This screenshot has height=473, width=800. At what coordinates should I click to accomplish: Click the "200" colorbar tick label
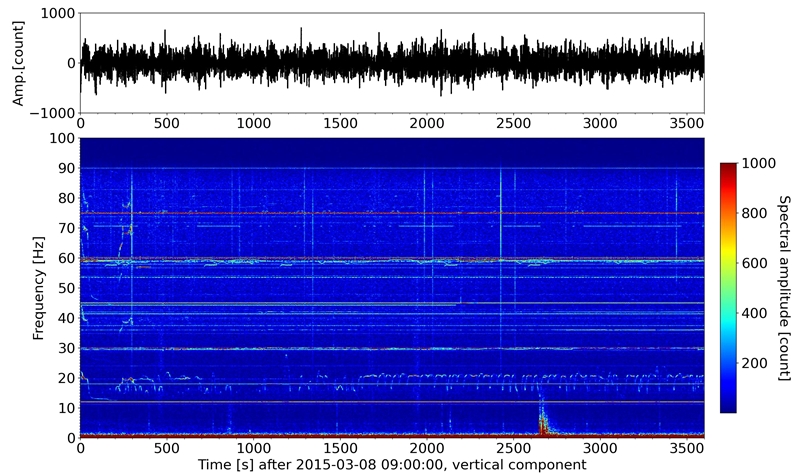[754, 363]
